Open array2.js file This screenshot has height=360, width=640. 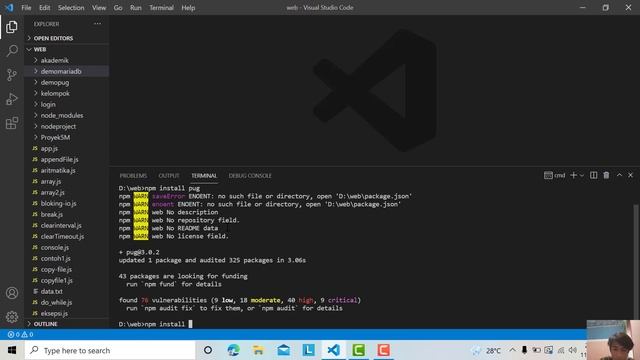point(67,192)
